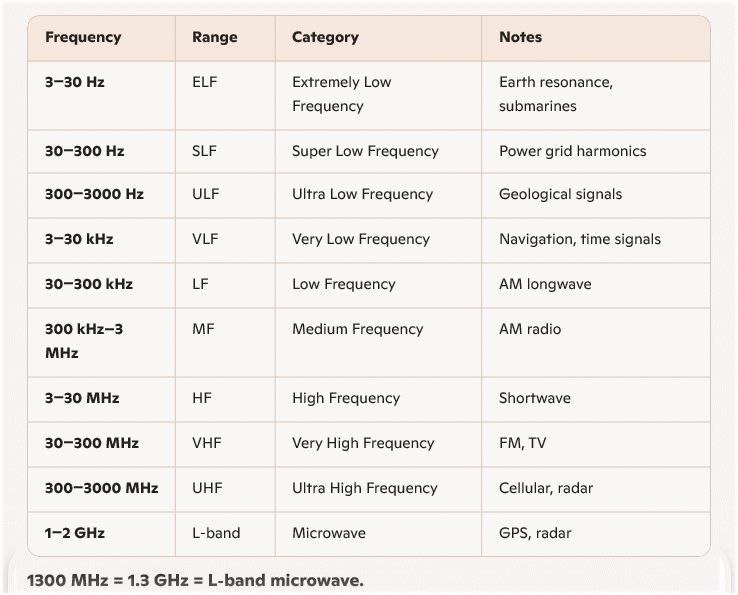Viewport: 738px width, 595px height.
Task: Click the Power grid harmonics note
Action: click(x=572, y=151)
